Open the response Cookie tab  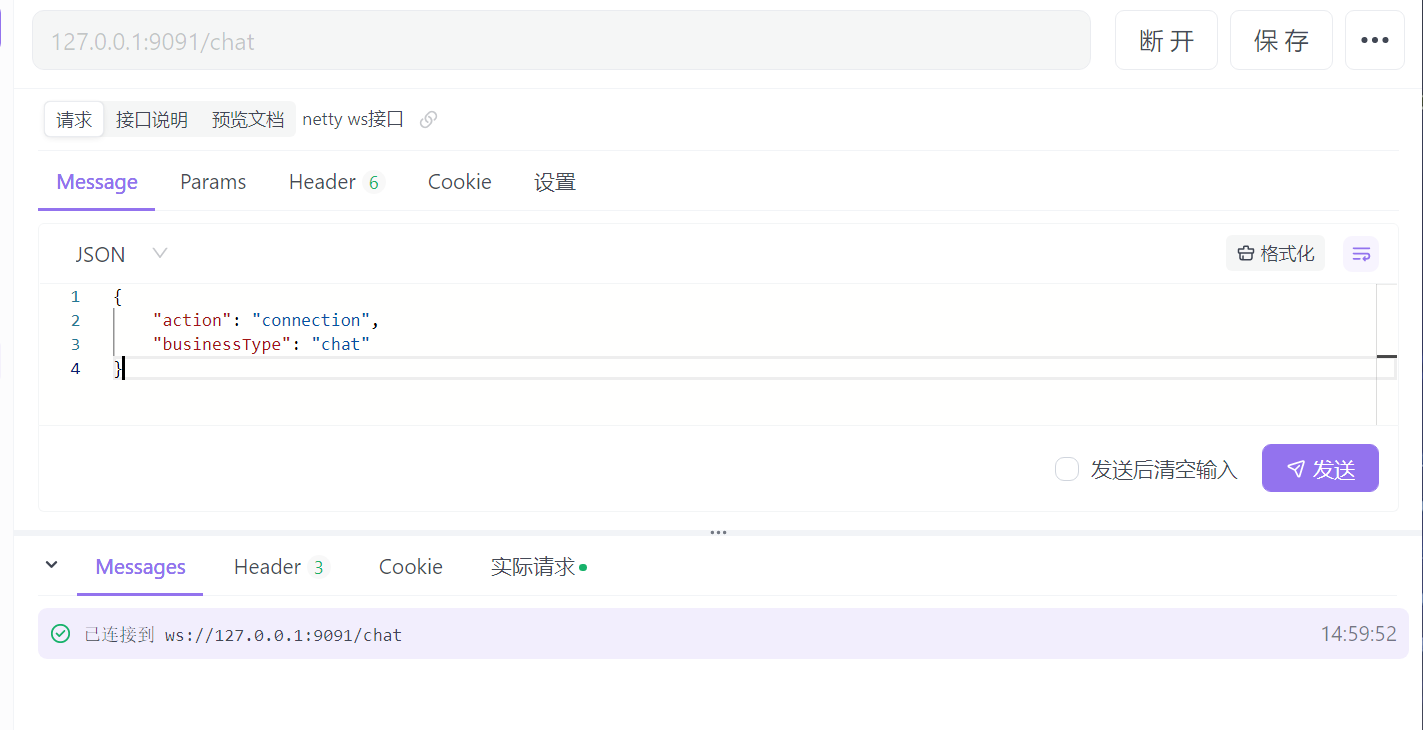(x=411, y=567)
